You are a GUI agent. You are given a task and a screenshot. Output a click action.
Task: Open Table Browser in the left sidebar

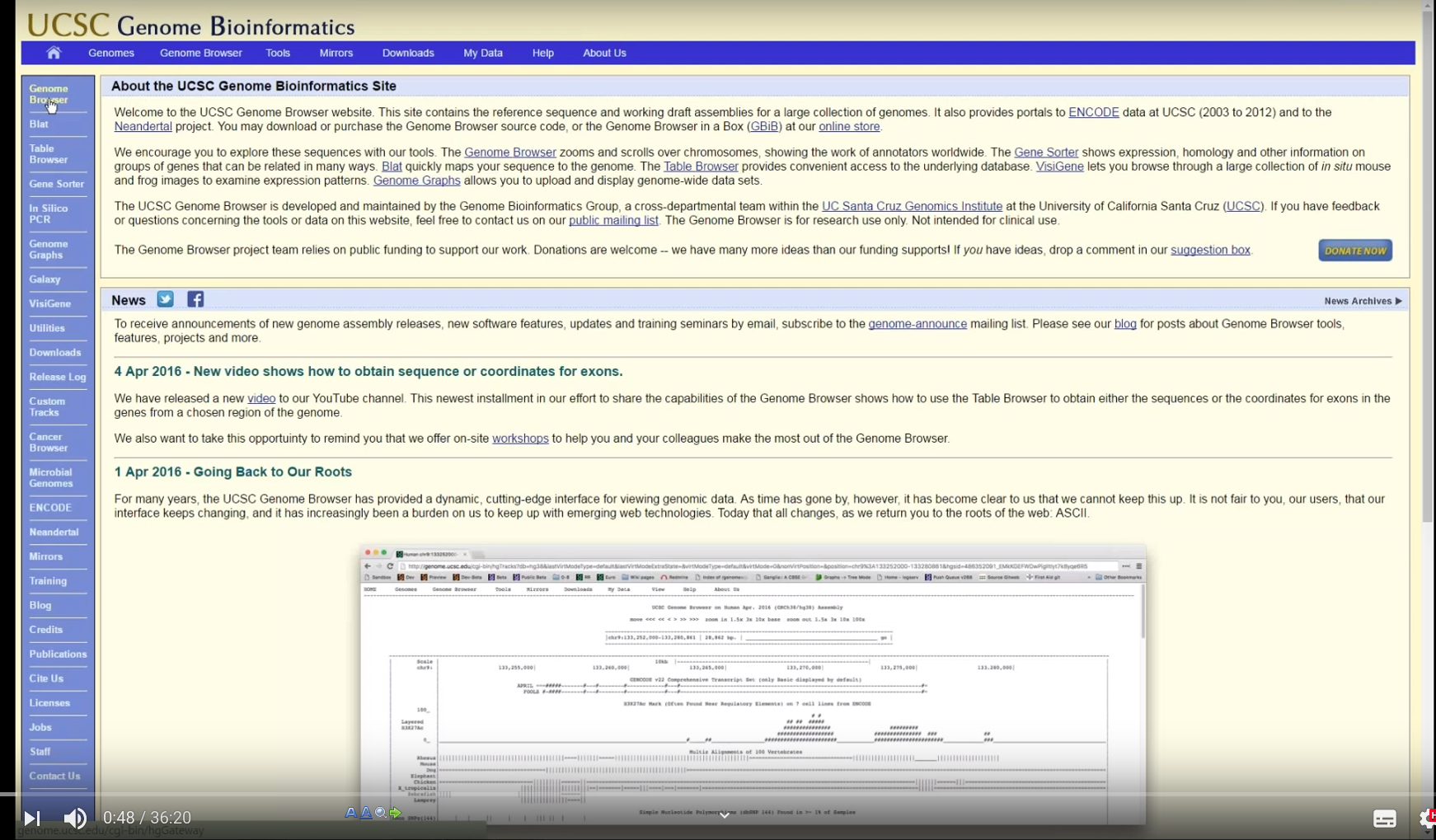[x=49, y=154]
